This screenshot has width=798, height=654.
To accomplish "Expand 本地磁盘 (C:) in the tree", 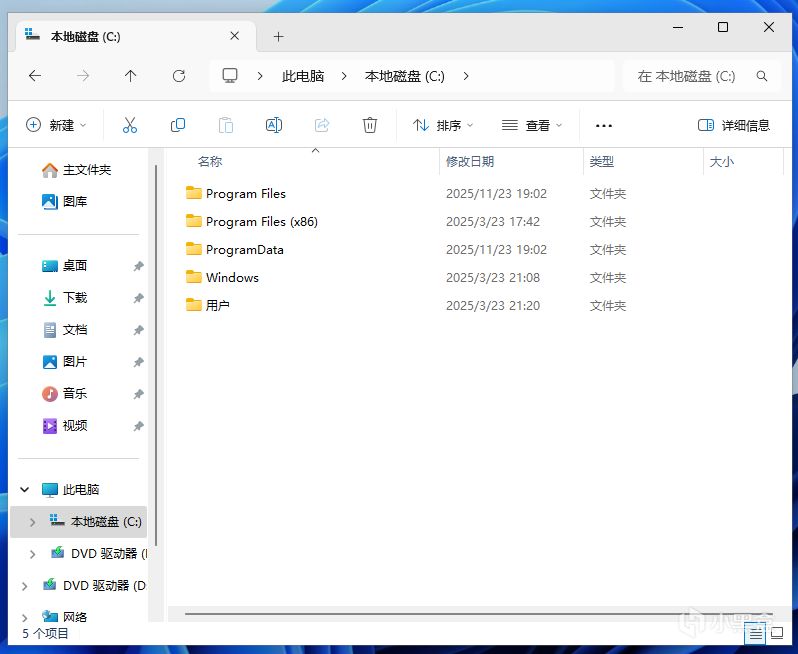I will [x=33, y=522].
